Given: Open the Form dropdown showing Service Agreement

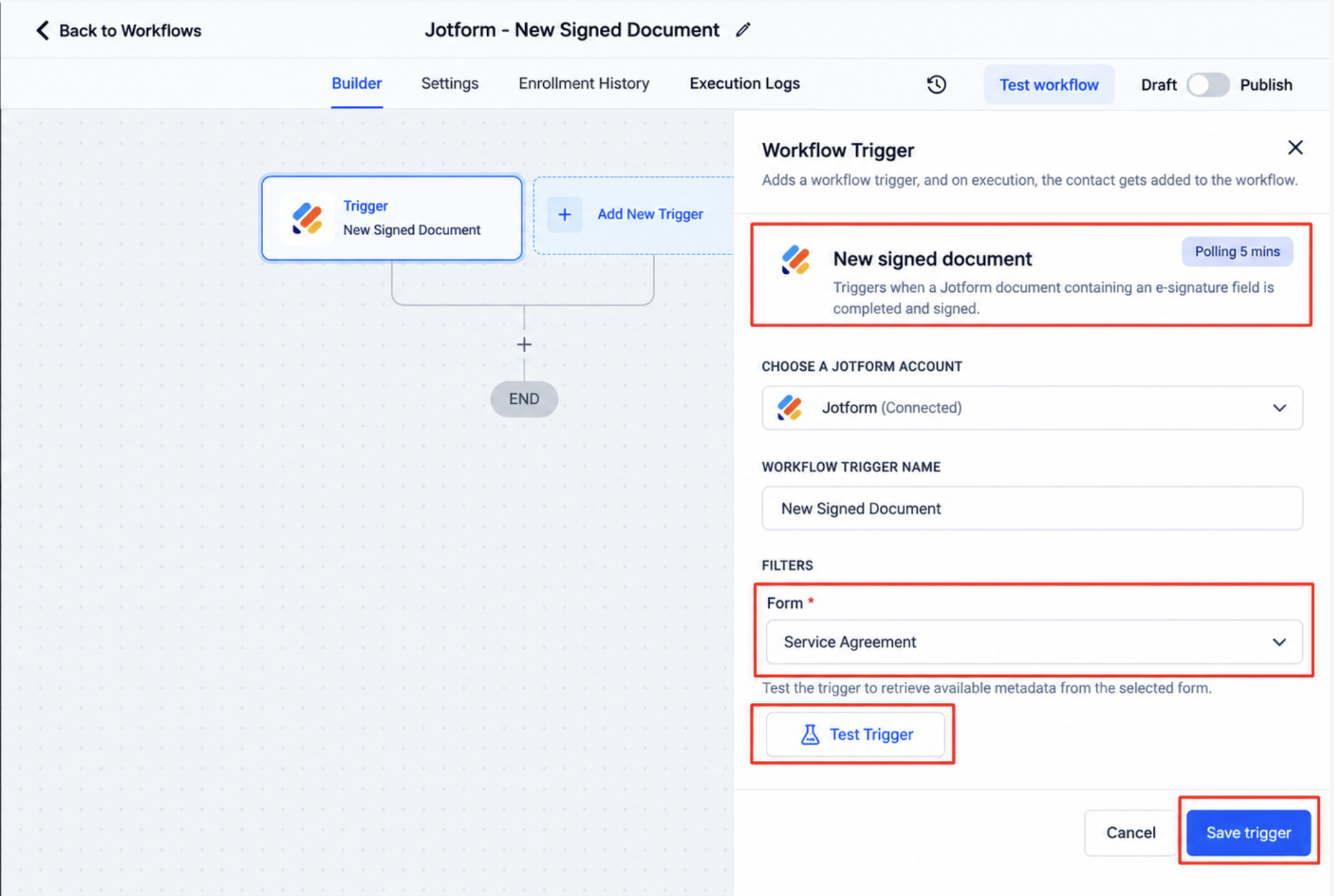Looking at the screenshot, I should (x=1034, y=642).
